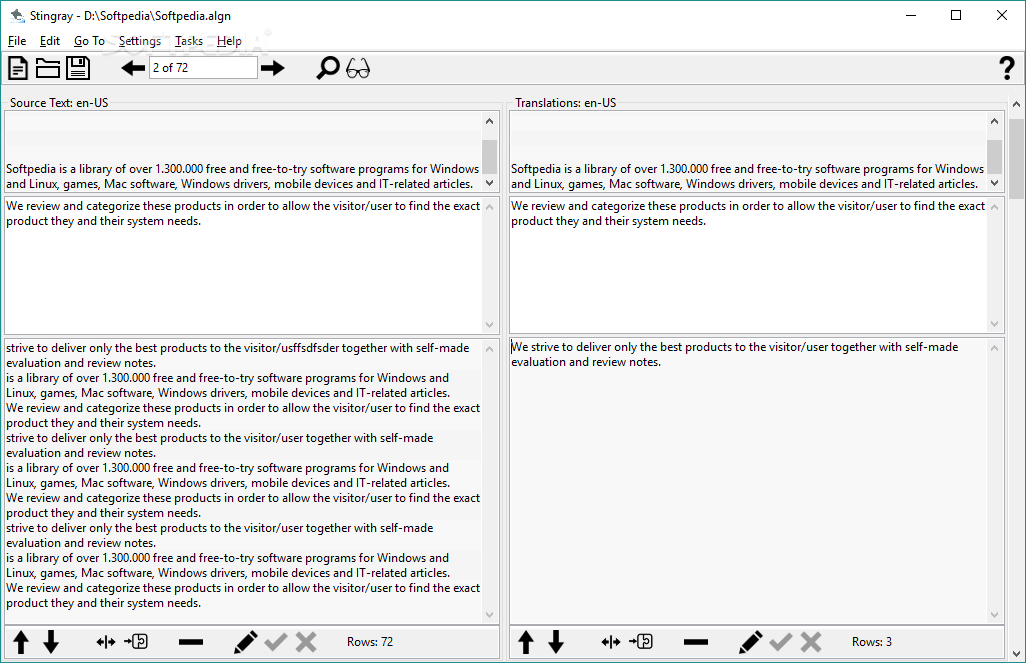This screenshot has width=1026, height=663.
Task: Merge translation segment icon
Action: tap(641, 641)
